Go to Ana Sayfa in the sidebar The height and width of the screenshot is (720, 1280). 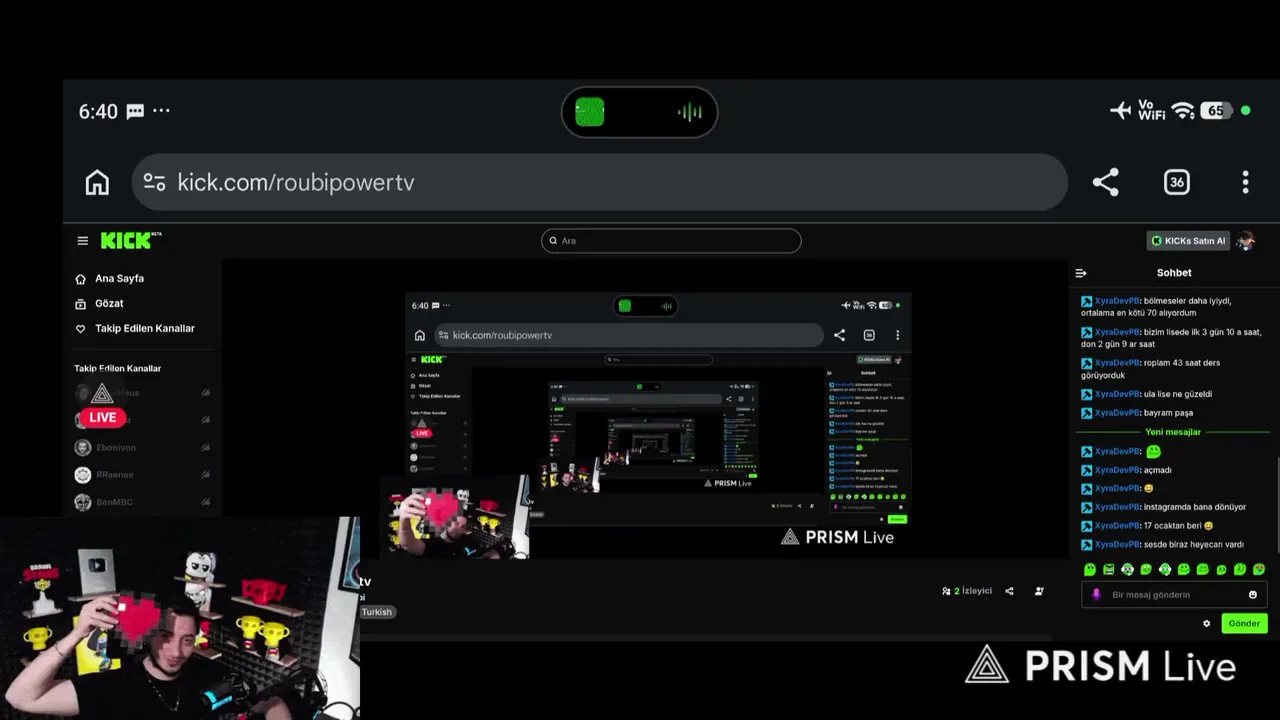[119, 279]
